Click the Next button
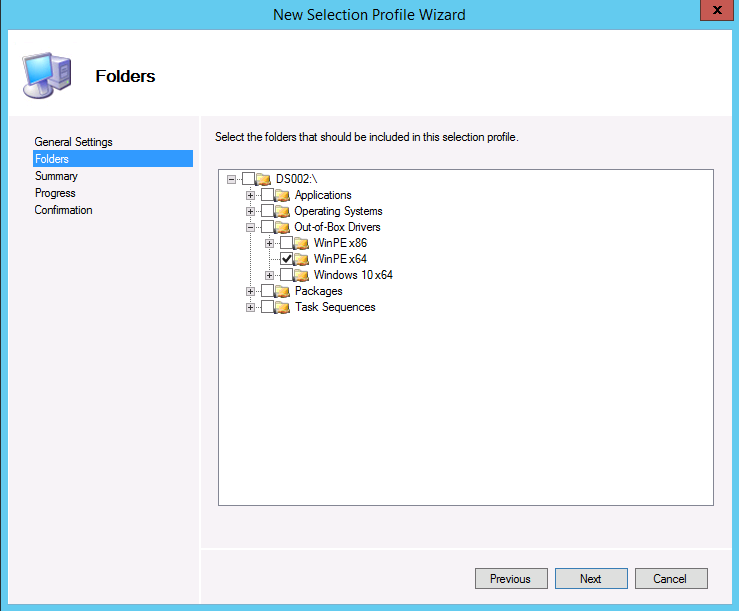 [591, 579]
